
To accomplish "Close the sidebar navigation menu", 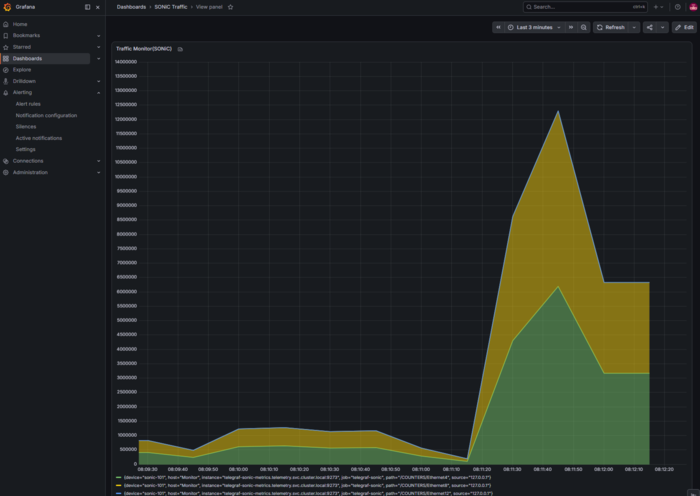I will 98,7.
